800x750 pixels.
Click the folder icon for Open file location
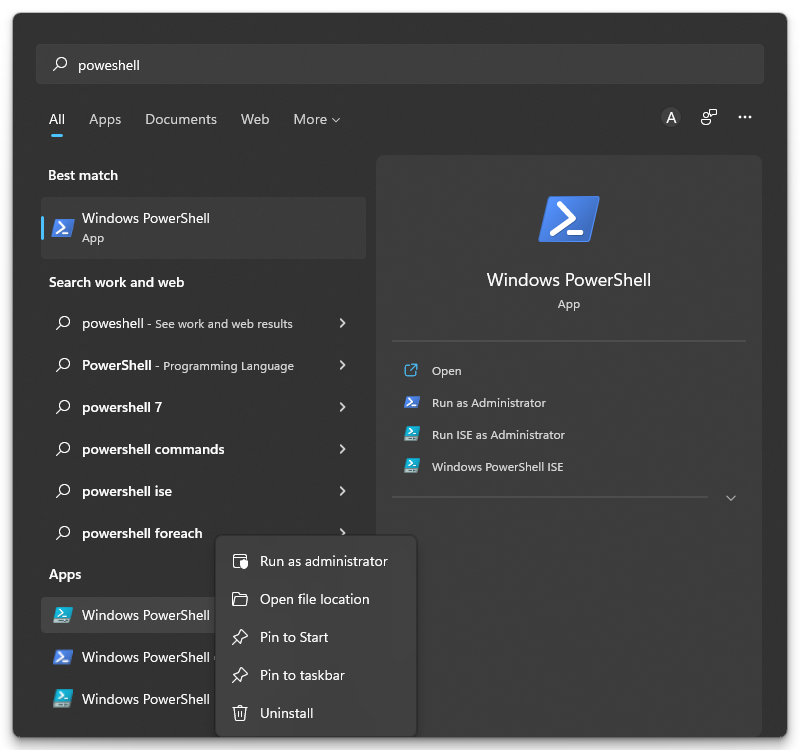point(240,599)
